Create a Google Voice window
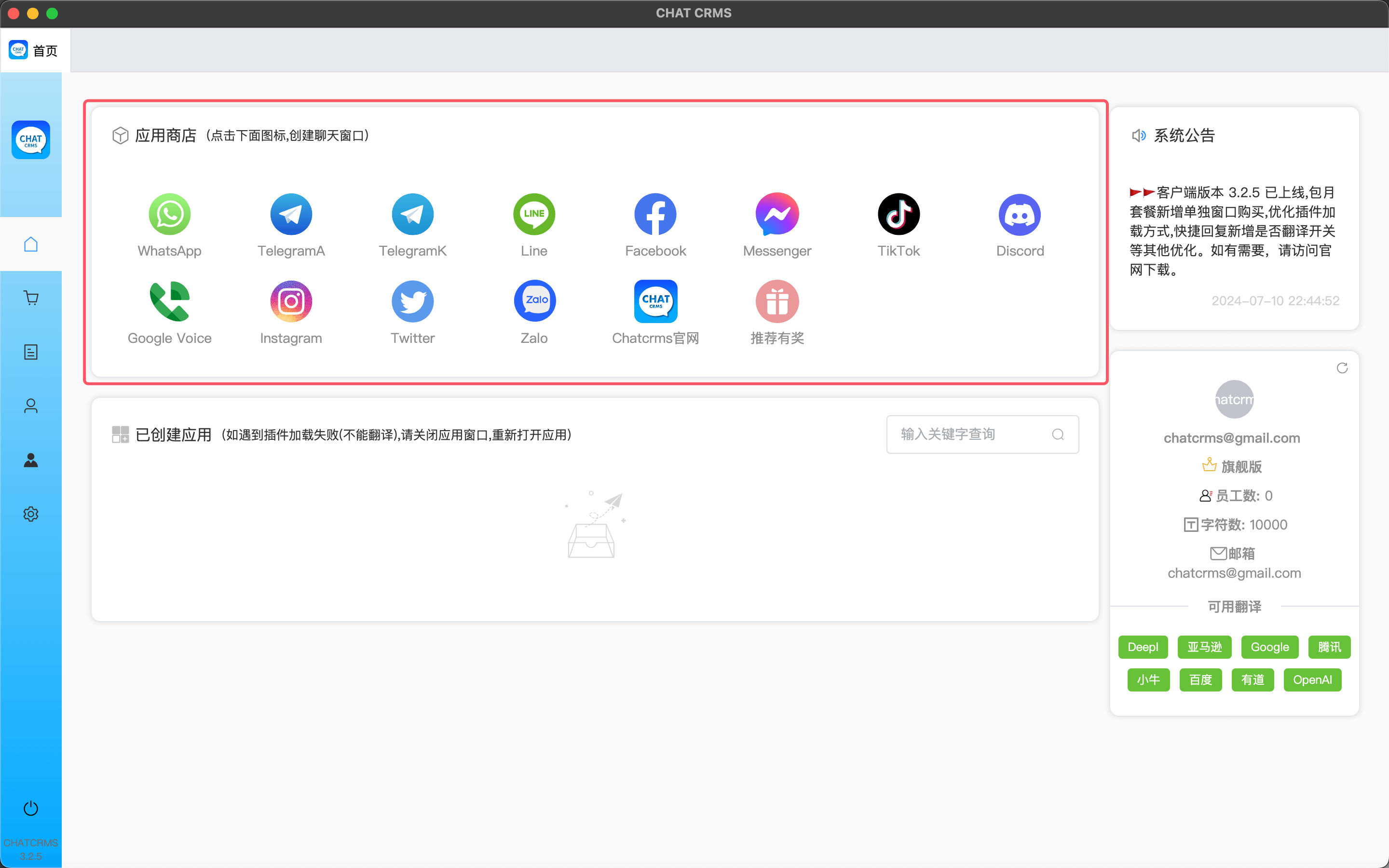The height and width of the screenshot is (868, 1389). [x=169, y=301]
